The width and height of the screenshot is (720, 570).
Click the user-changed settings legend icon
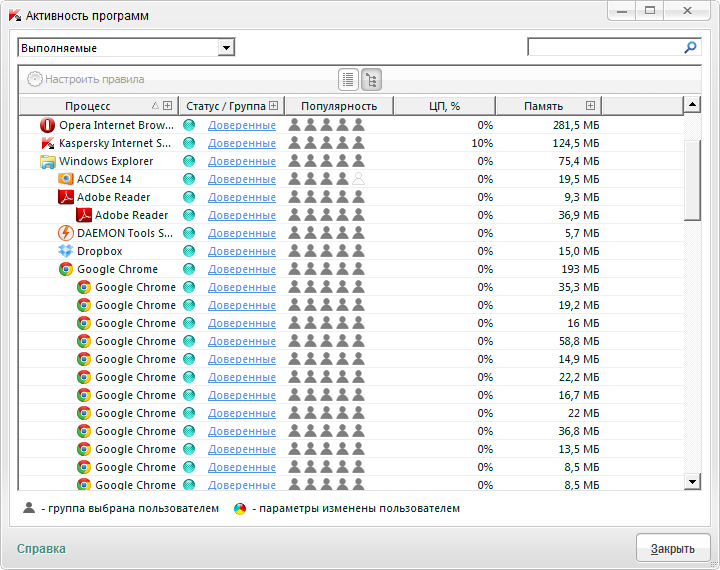point(240,508)
